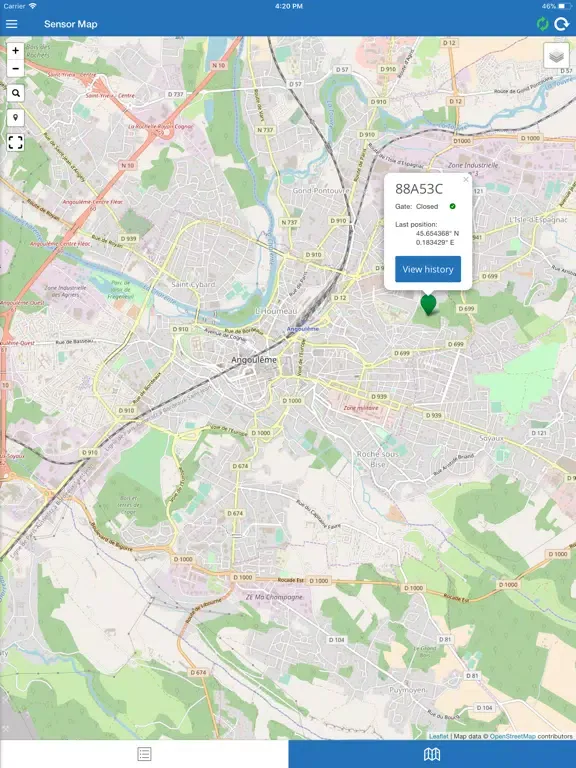The image size is (576, 768).
Task: Tap the Wi-Fi icon in status bar
Action: coord(32,6)
